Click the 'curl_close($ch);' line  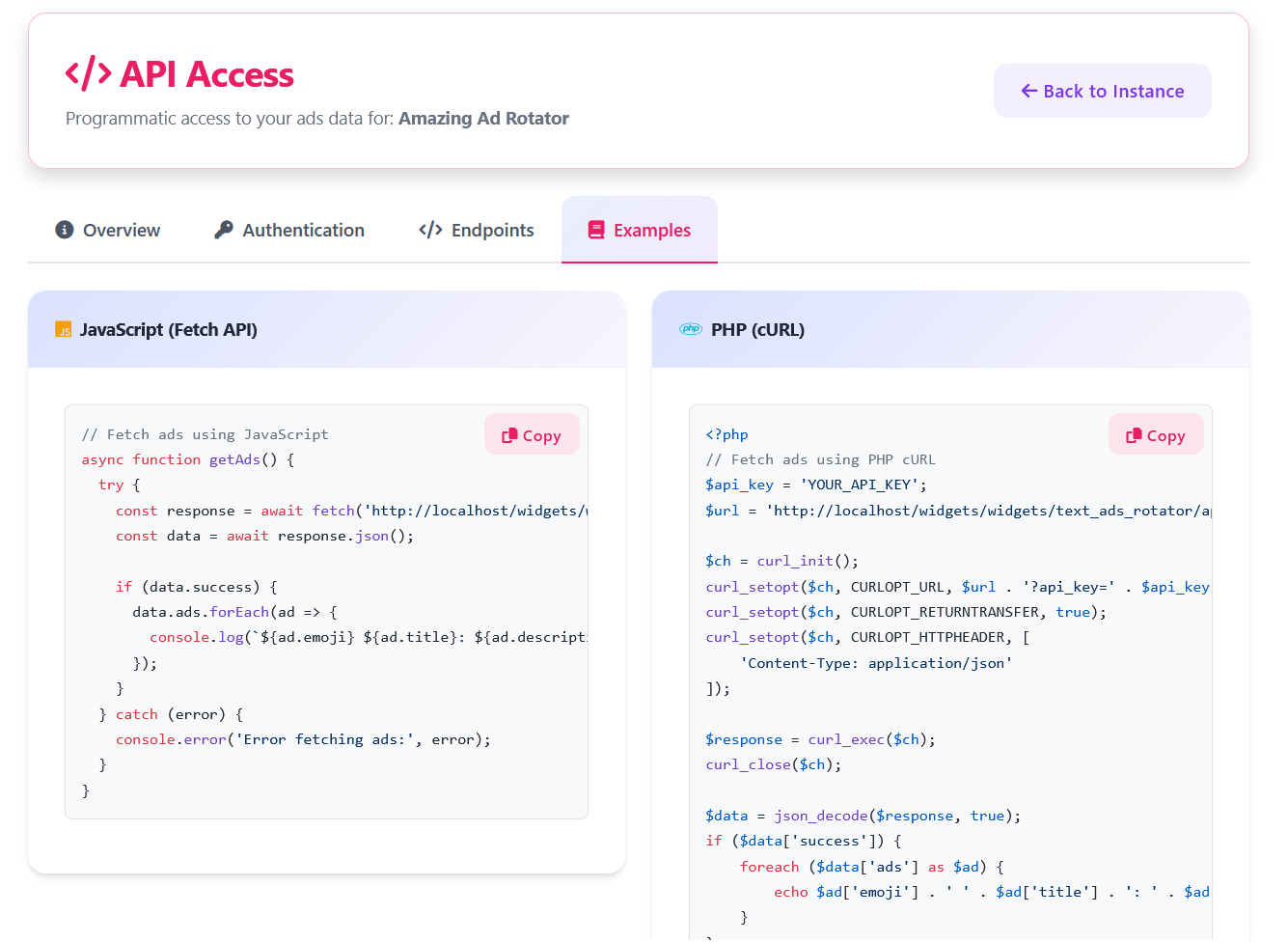pyautogui.click(x=773, y=764)
